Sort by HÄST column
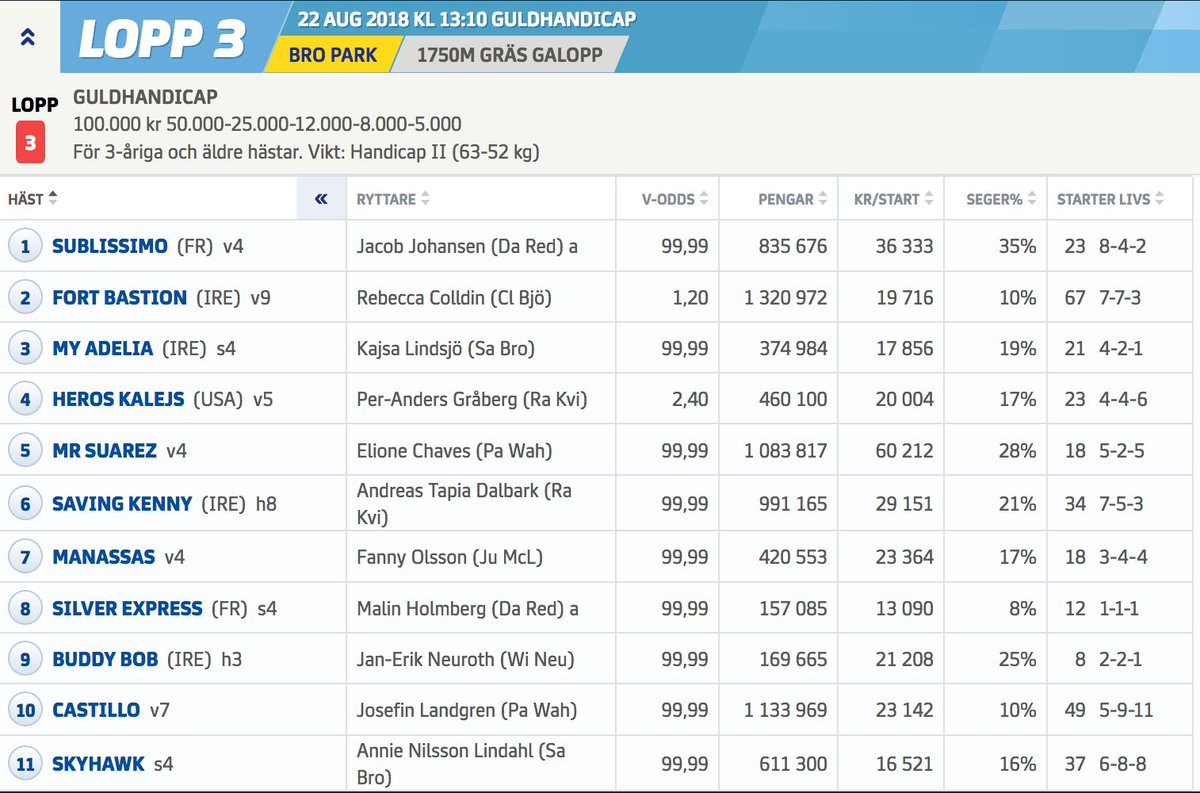 pyautogui.click(x=33, y=199)
